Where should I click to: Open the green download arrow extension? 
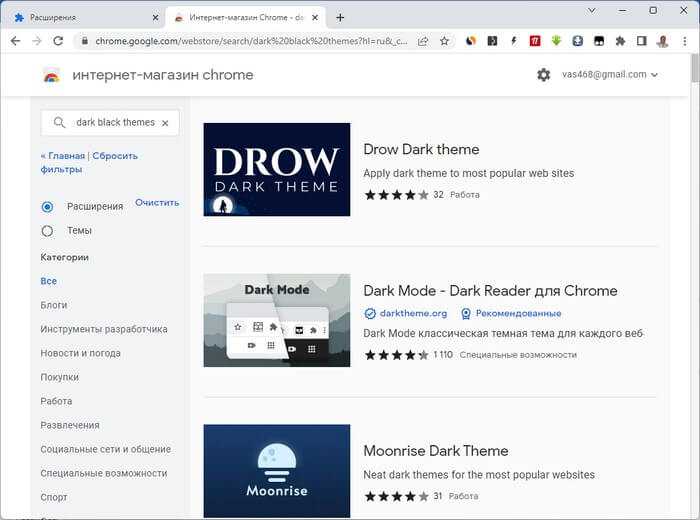[556, 41]
